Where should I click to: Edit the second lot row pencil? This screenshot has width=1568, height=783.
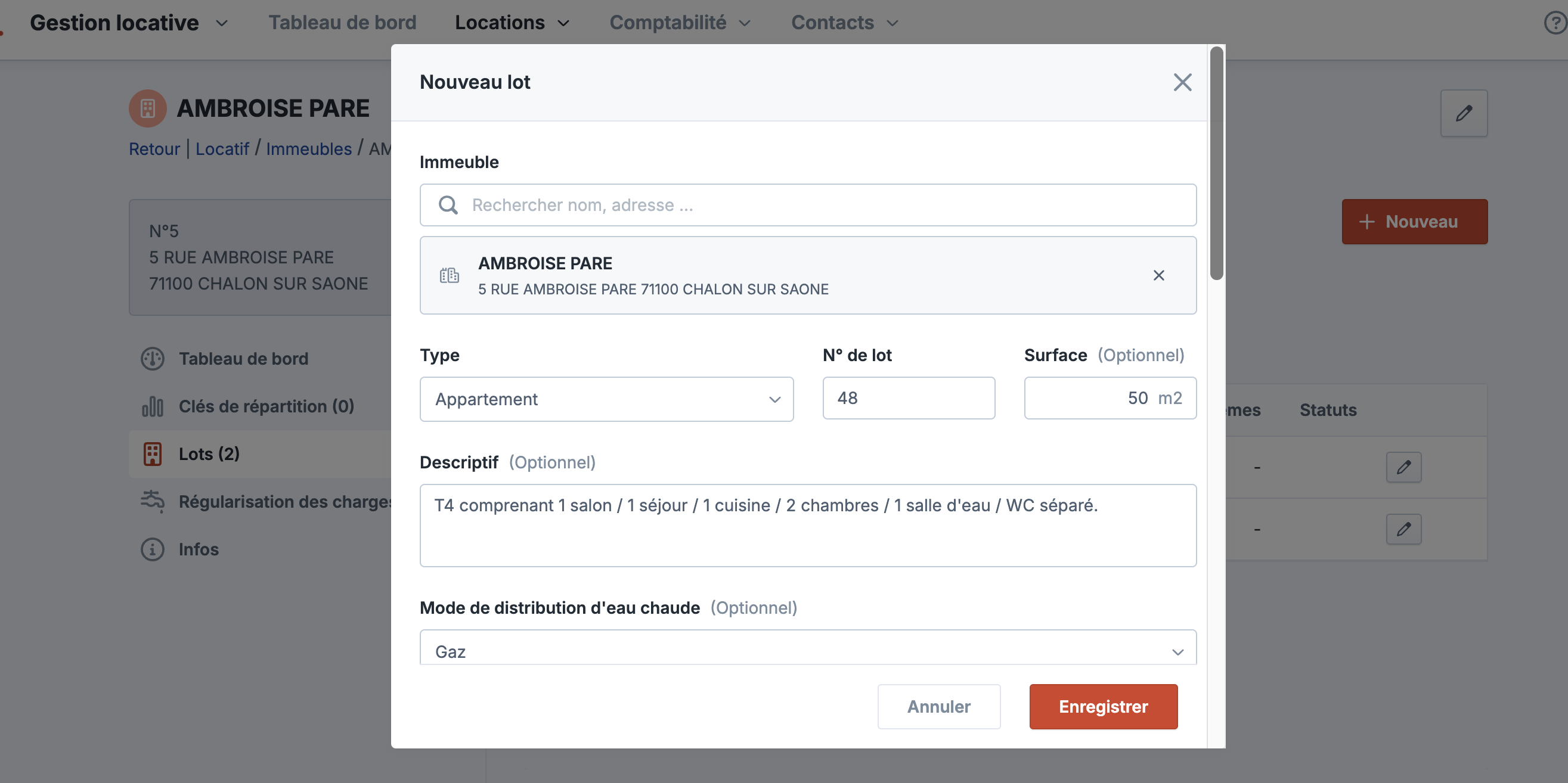tap(1403, 529)
